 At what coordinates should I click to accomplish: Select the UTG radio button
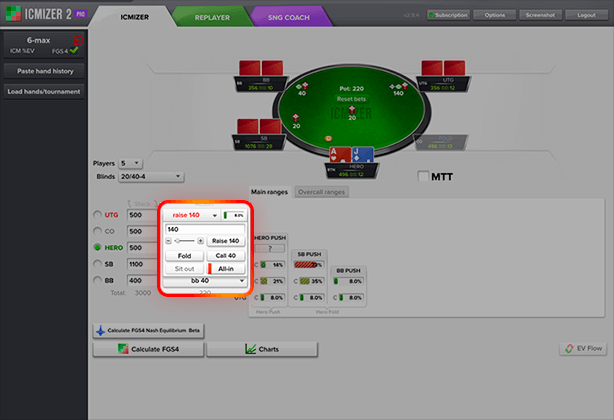point(97,215)
